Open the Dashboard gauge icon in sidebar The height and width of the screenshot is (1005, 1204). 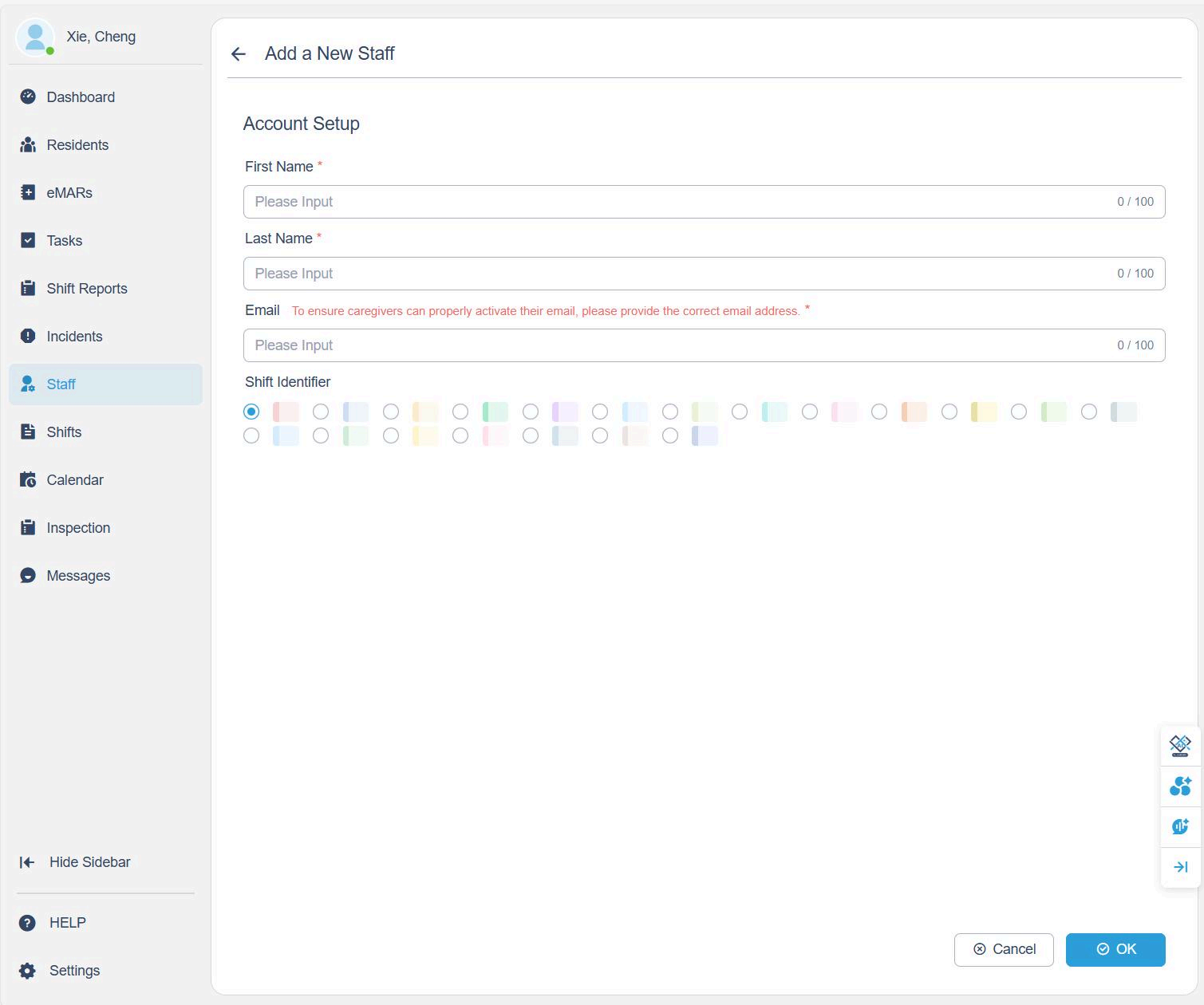click(28, 97)
